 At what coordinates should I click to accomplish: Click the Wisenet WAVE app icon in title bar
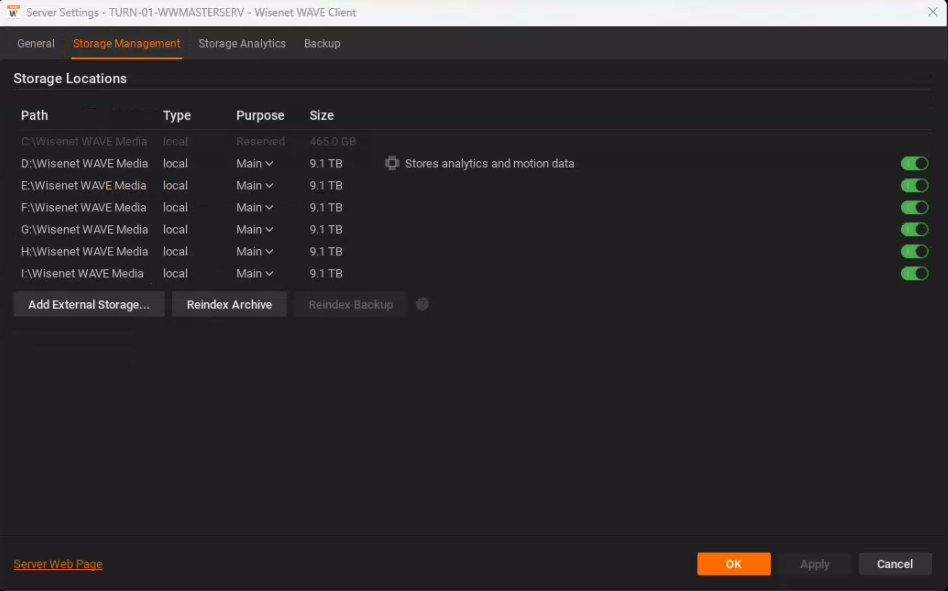pyautogui.click(x=13, y=12)
